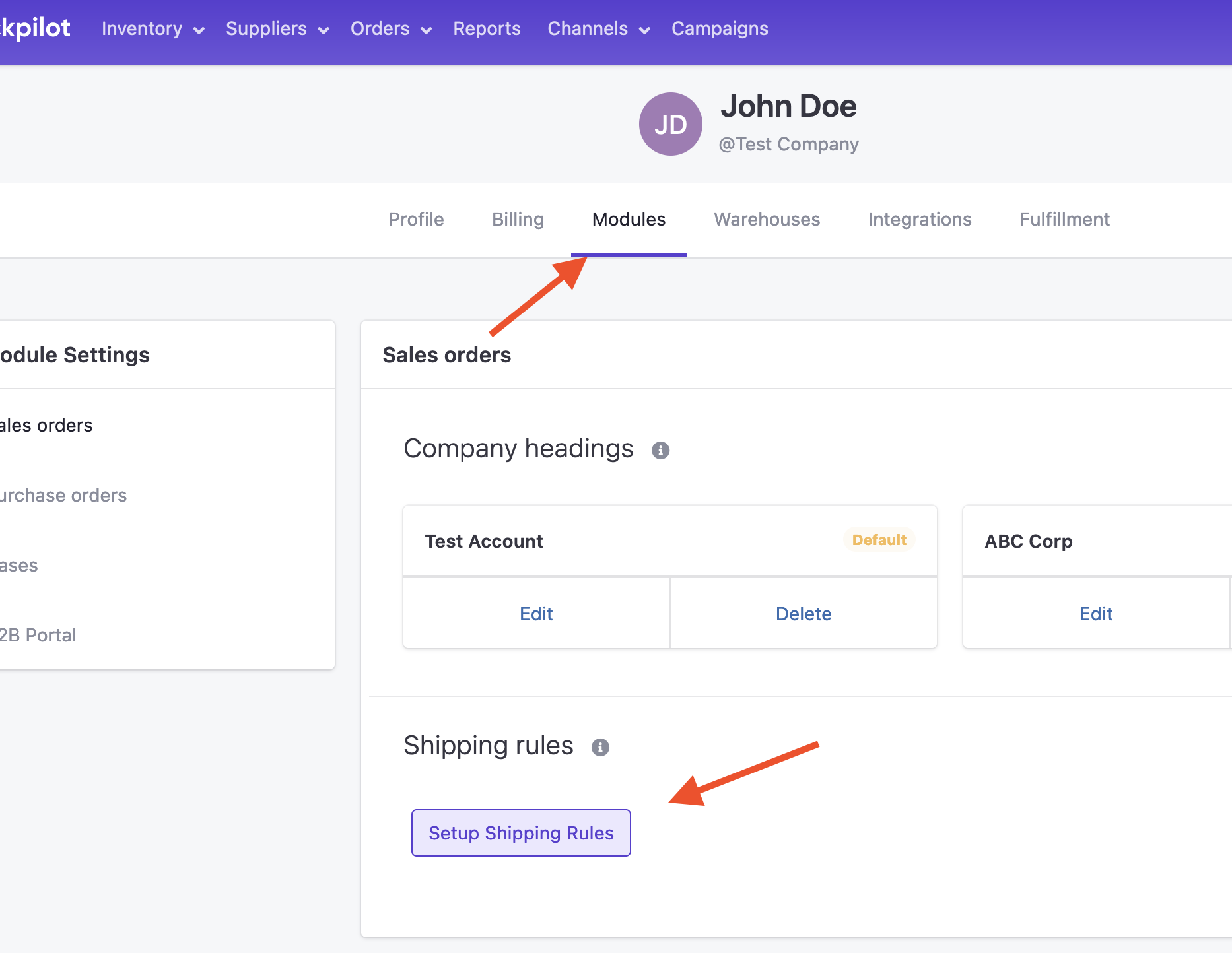The width and height of the screenshot is (1232, 953).
Task: Select Sales orders in Module Settings
Action: pyautogui.click(x=46, y=425)
